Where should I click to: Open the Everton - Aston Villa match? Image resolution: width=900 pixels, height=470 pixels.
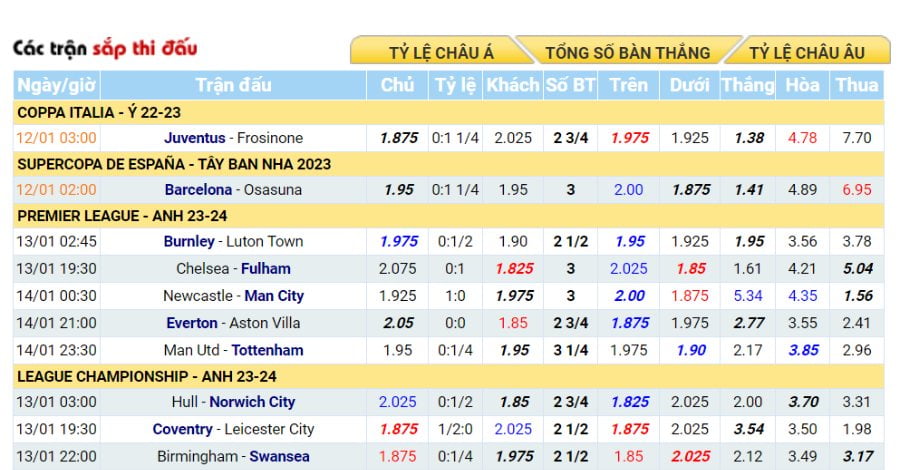pyautogui.click(x=233, y=323)
